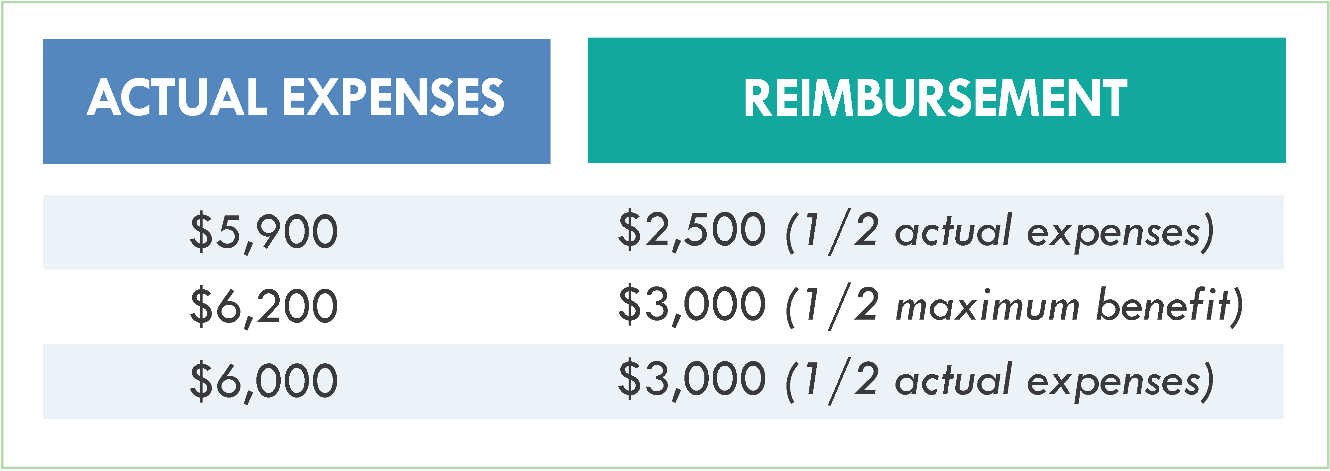Click the $3,000 amount beside maximum benefit
Viewport: 1330px width, 471px height.
coord(692,307)
